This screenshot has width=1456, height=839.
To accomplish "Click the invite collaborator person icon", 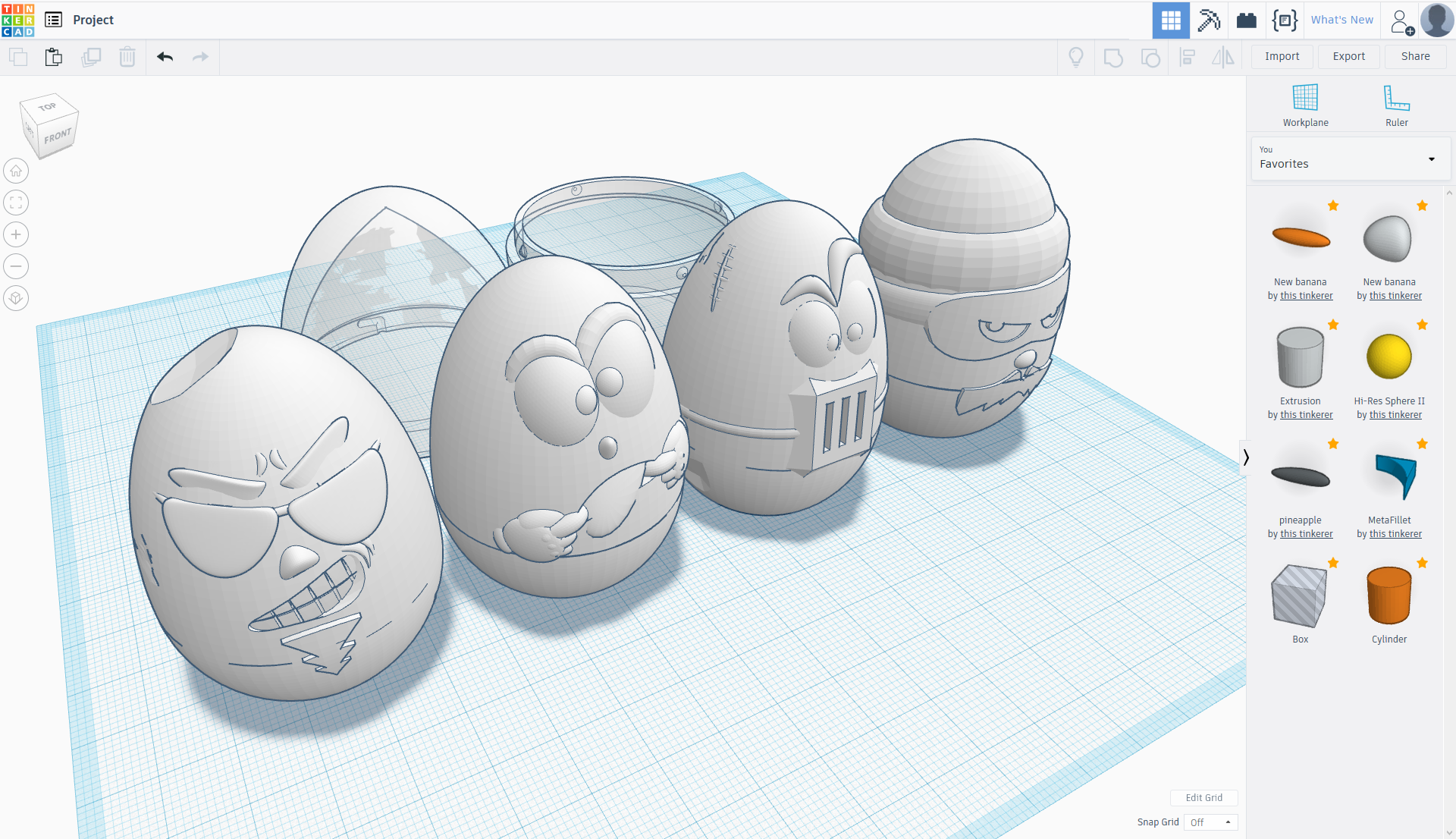I will click(x=1402, y=21).
